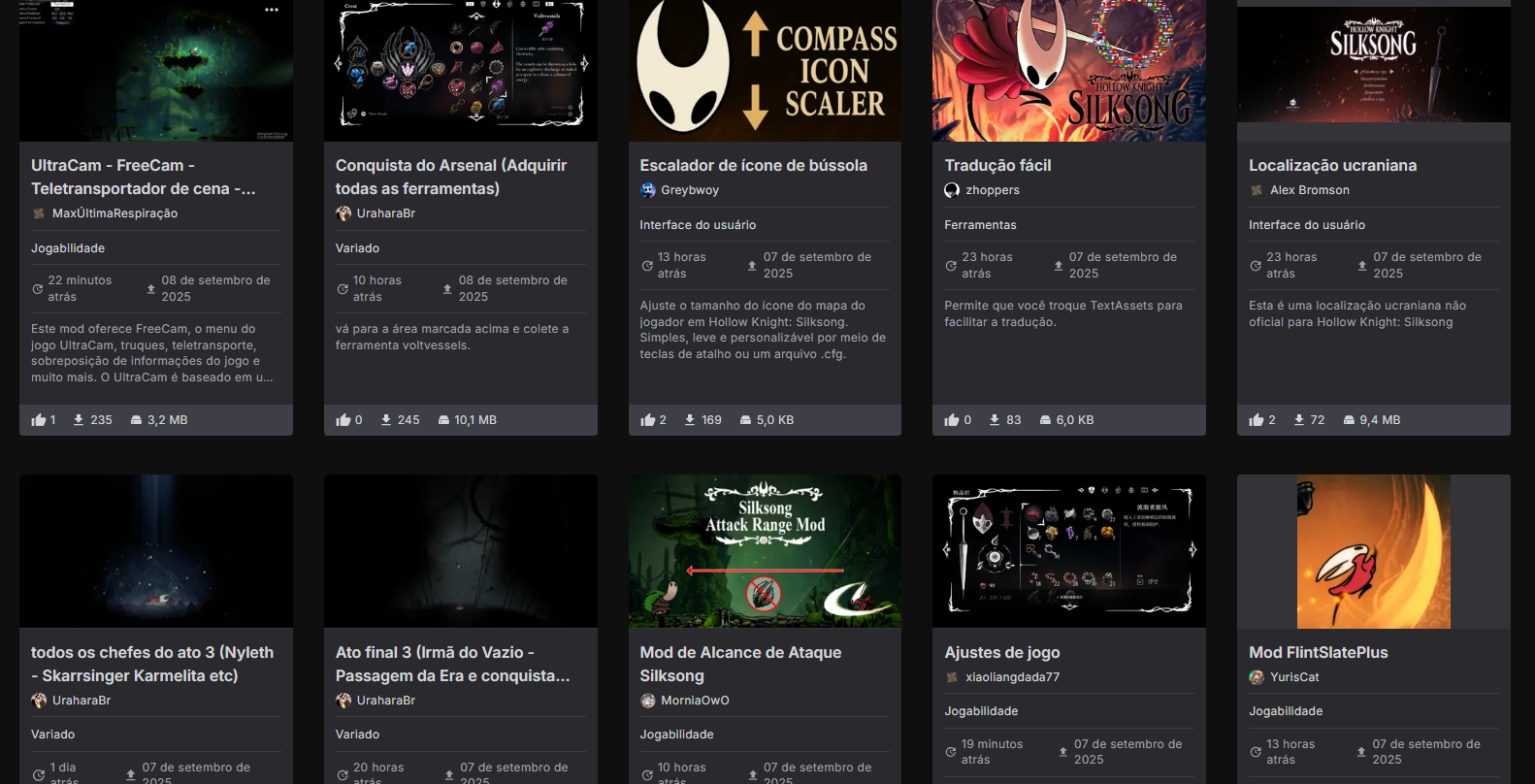Click file size icon next to 3,2 MB

click(x=136, y=420)
